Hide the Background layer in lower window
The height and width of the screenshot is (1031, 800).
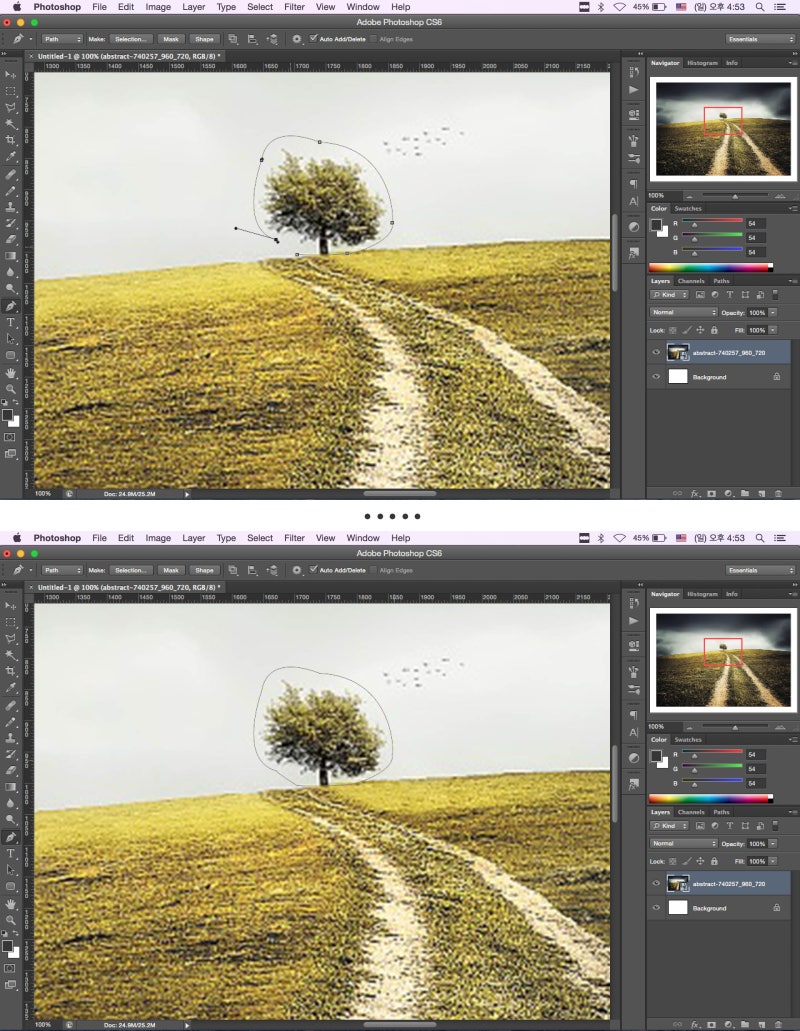point(655,908)
